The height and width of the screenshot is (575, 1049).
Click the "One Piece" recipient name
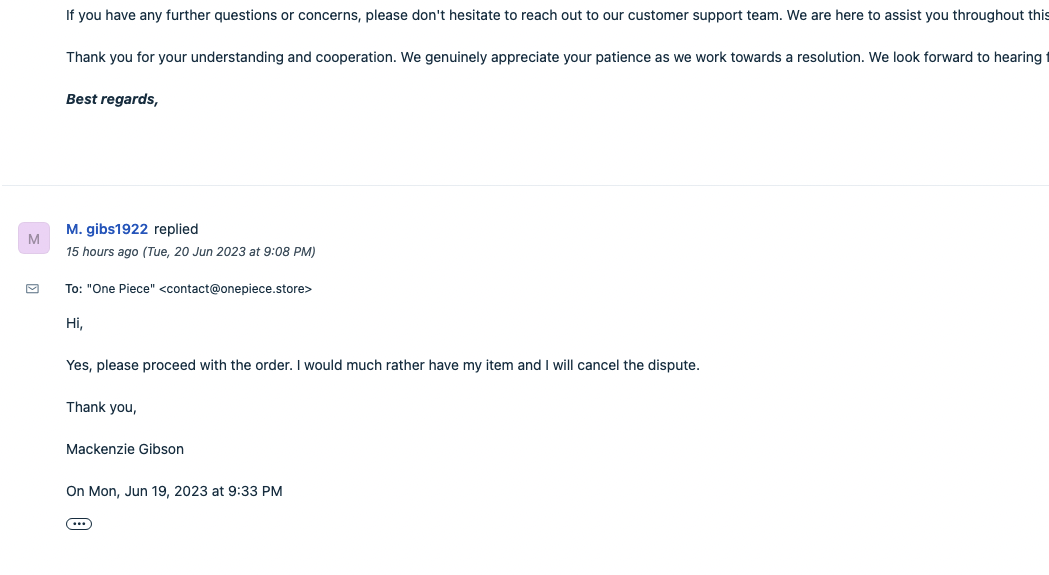point(121,289)
